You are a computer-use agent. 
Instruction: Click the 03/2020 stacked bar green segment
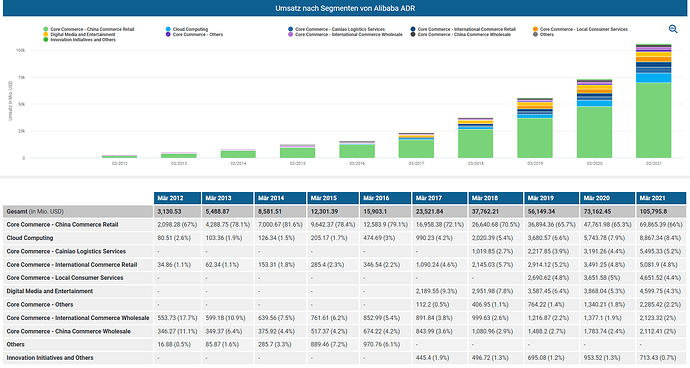[594, 132]
